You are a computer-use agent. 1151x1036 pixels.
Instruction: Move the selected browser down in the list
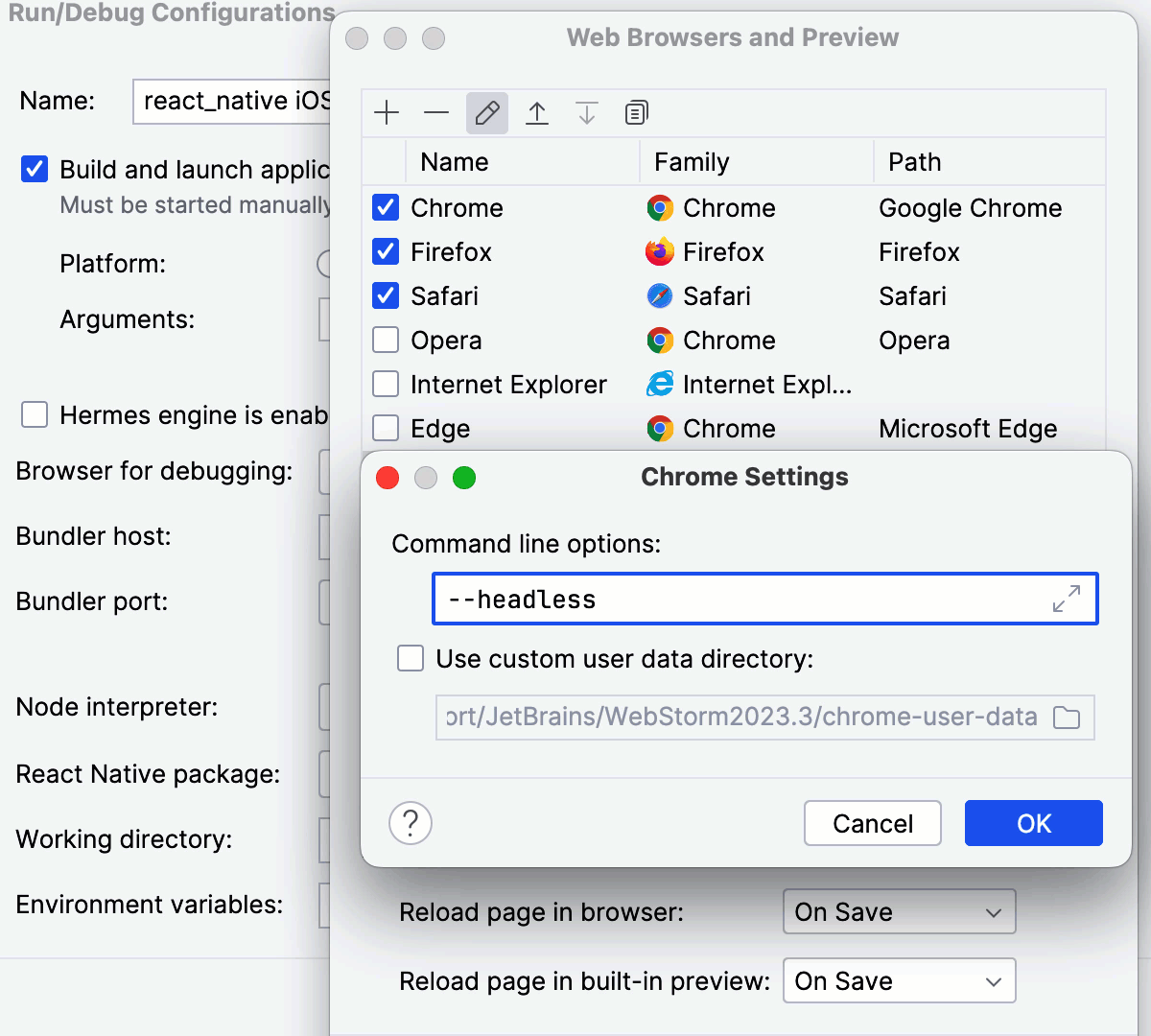[586, 112]
